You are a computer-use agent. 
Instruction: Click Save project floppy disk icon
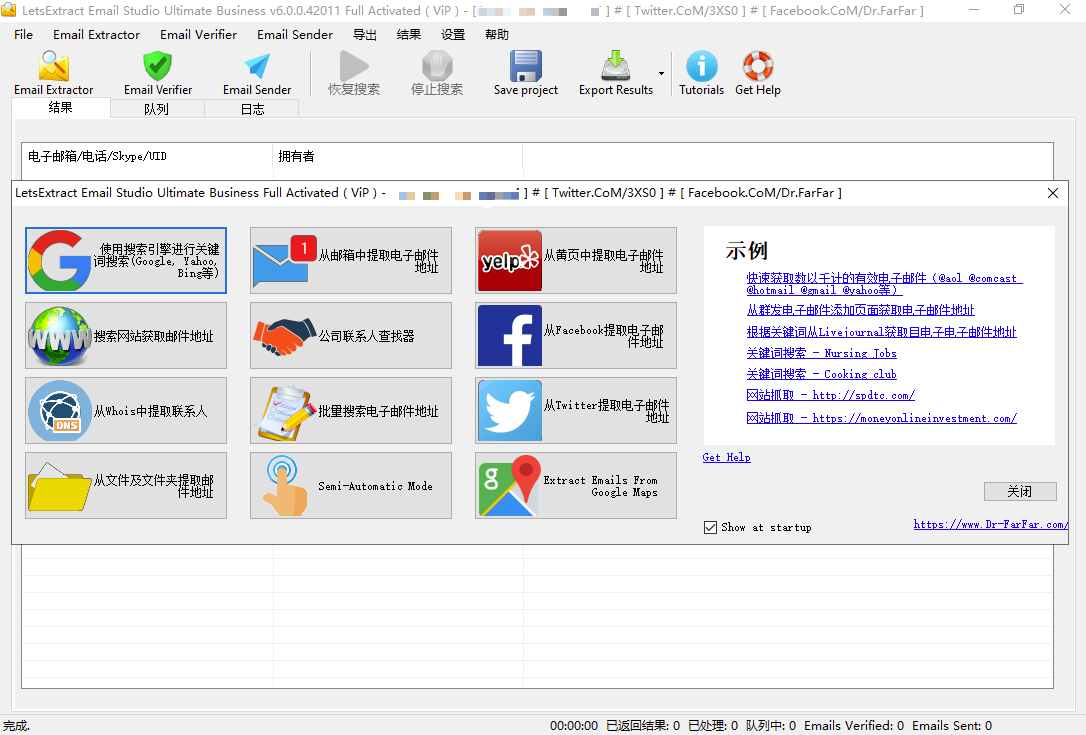click(x=526, y=73)
